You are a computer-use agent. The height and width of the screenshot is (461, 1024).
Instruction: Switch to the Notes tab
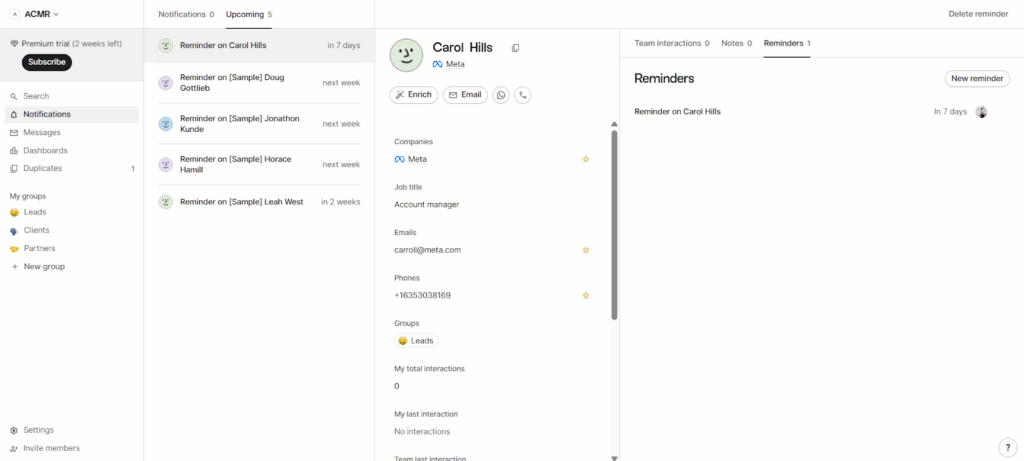(x=736, y=43)
